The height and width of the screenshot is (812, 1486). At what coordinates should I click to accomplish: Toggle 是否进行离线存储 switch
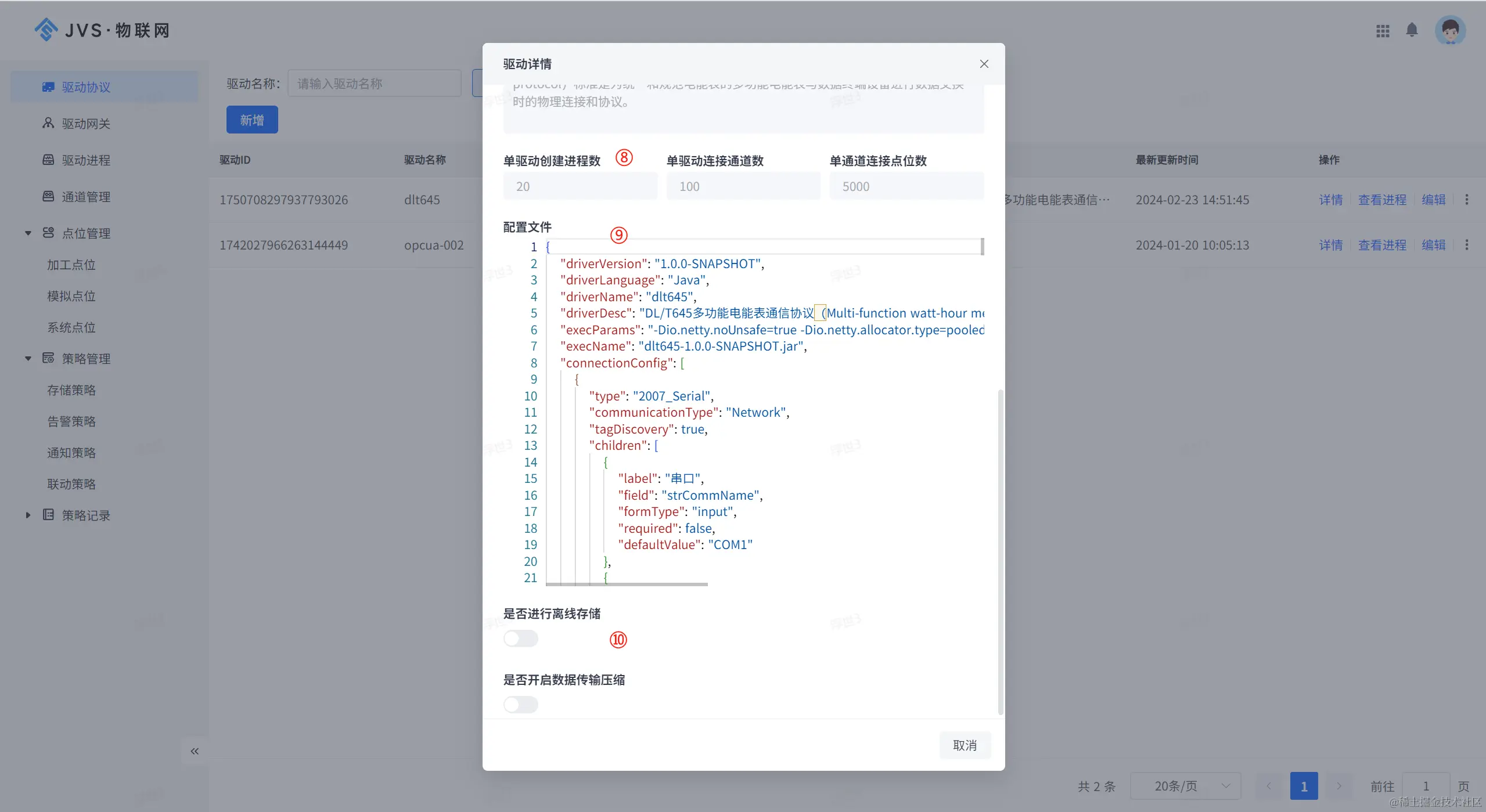[x=521, y=638]
